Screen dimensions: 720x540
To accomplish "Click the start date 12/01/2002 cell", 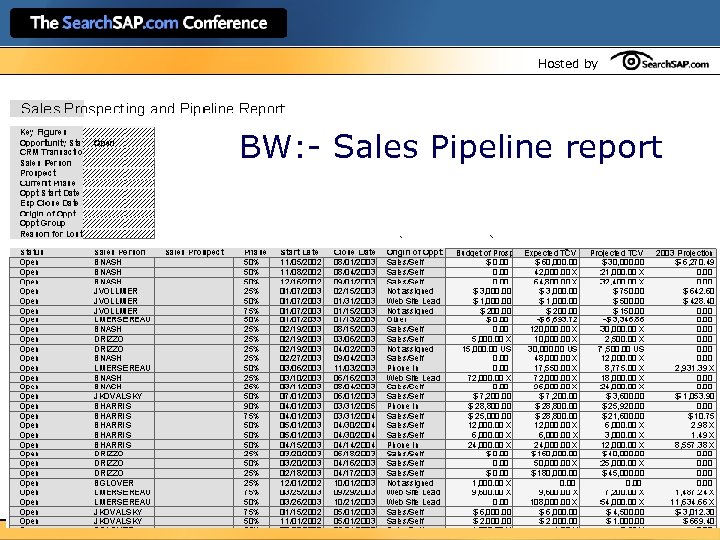I will pos(301,483).
